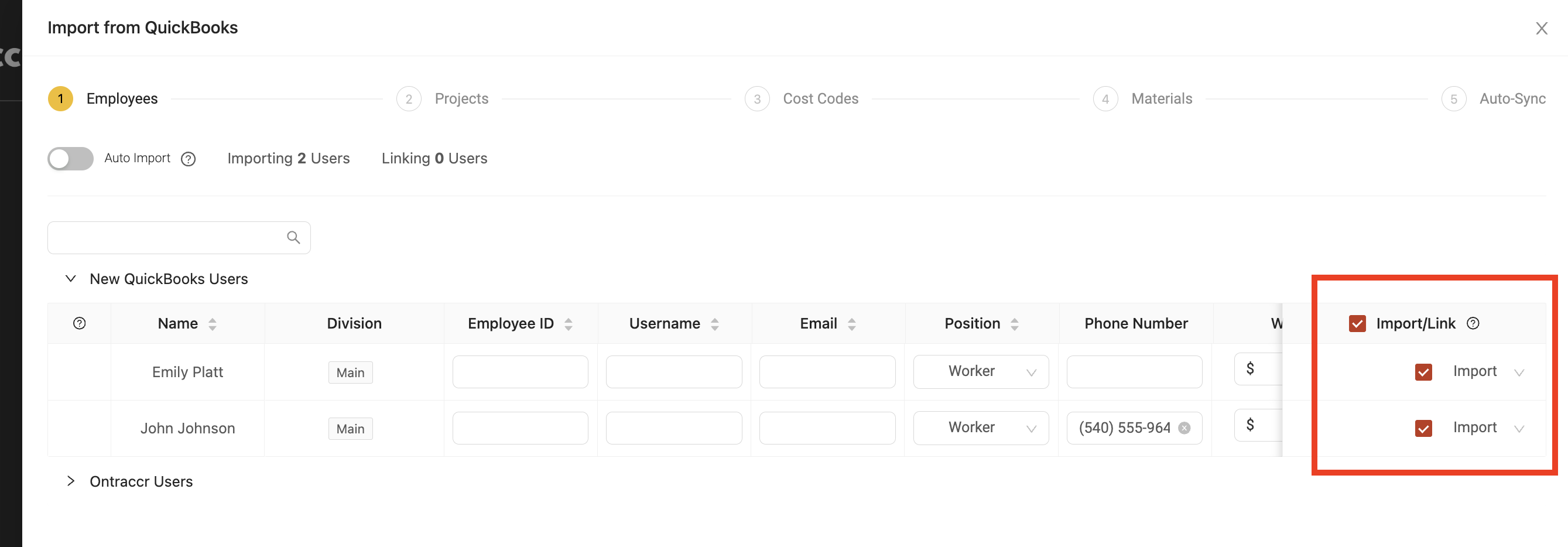Open John Johnson's Position dropdown
The width and height of the screenshot is (1568, 547).
click(981, 428)
